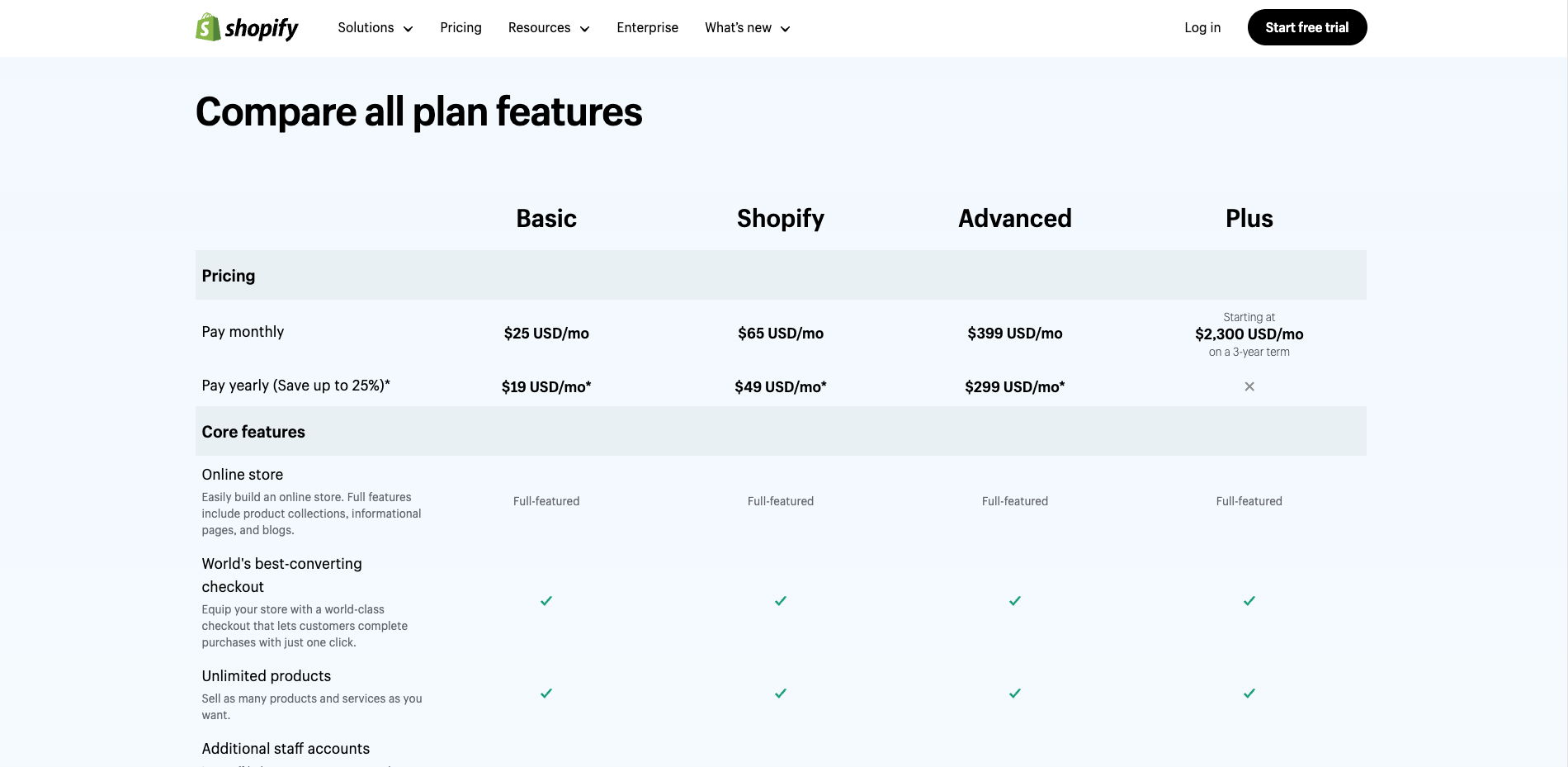
Task: Click Basic checkmark for Unlimited products
Action: pyautogui.click(x=546, y=694)
